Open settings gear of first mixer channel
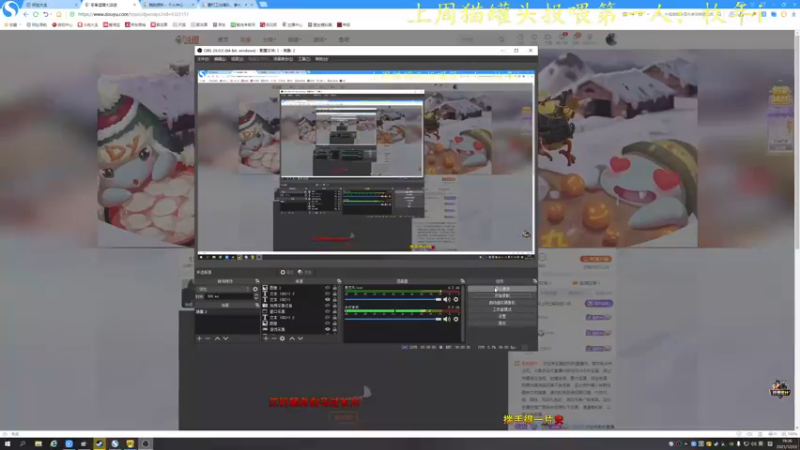The width and height of the screenshot is (800, 450). pyautogui.click(x=456, y=299)
